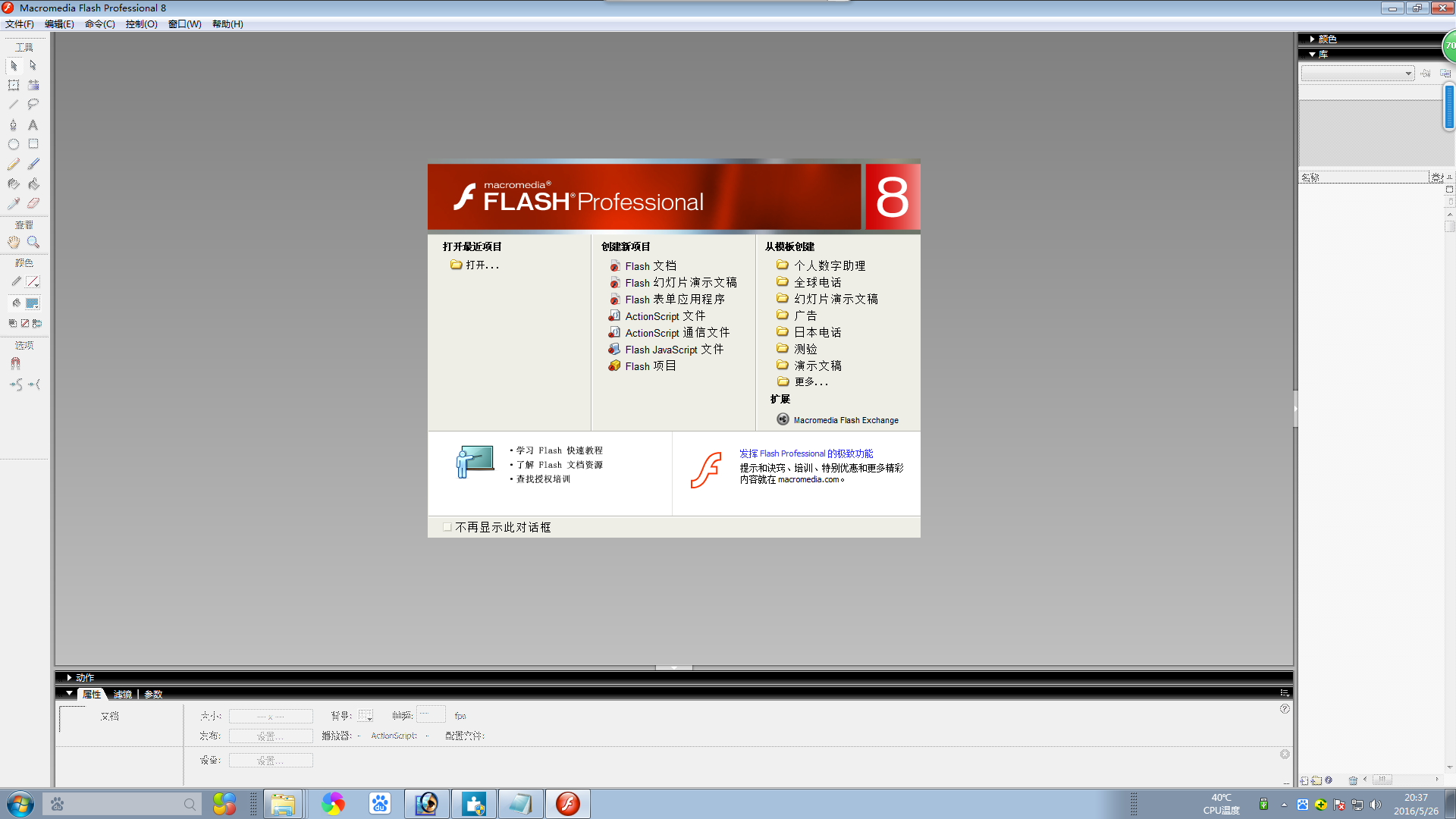Select the Eraser tool
The image size is (1456, 819).
point(33,204)
